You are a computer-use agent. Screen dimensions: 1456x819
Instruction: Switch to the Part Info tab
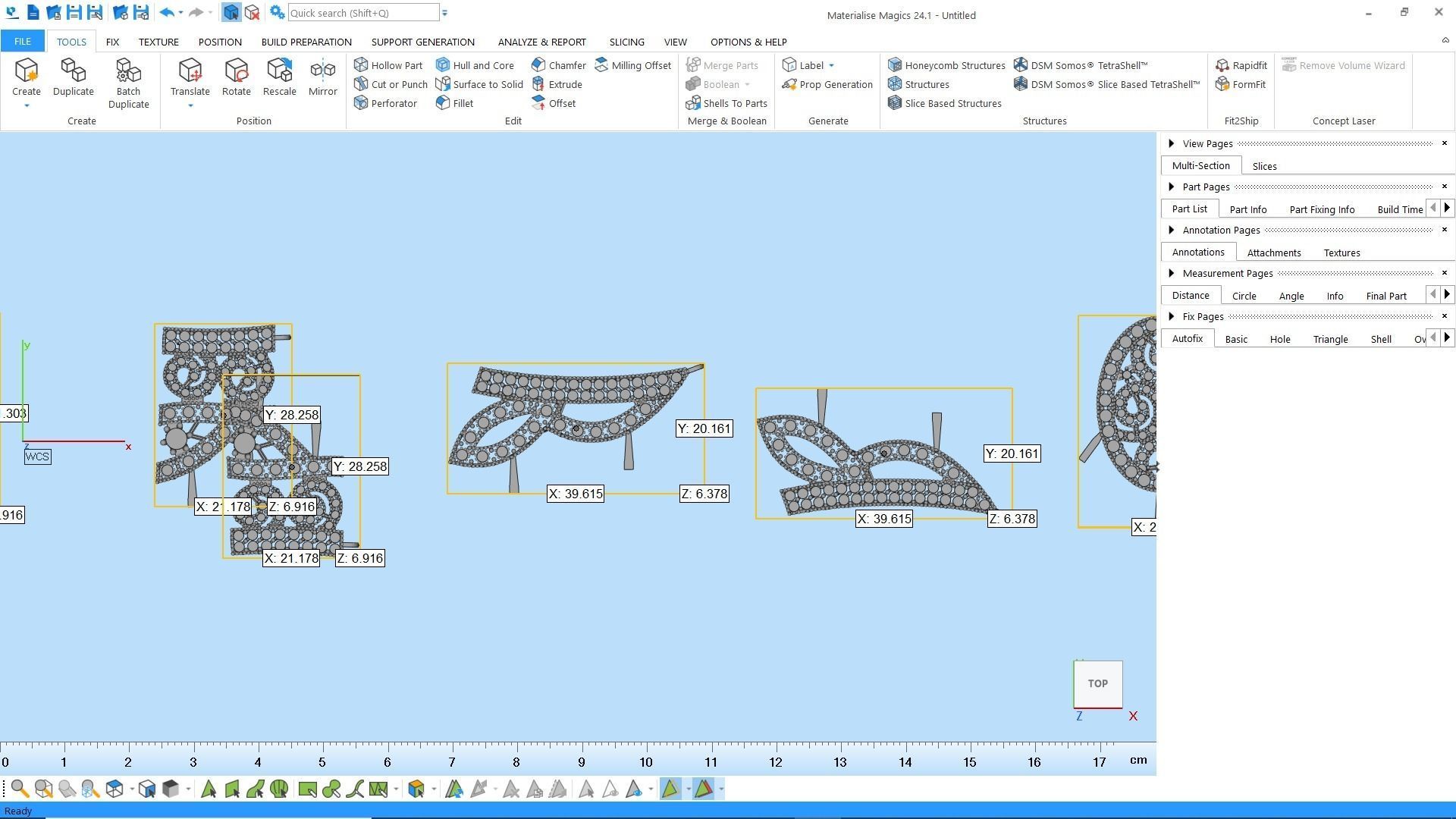click(1247, 209)
